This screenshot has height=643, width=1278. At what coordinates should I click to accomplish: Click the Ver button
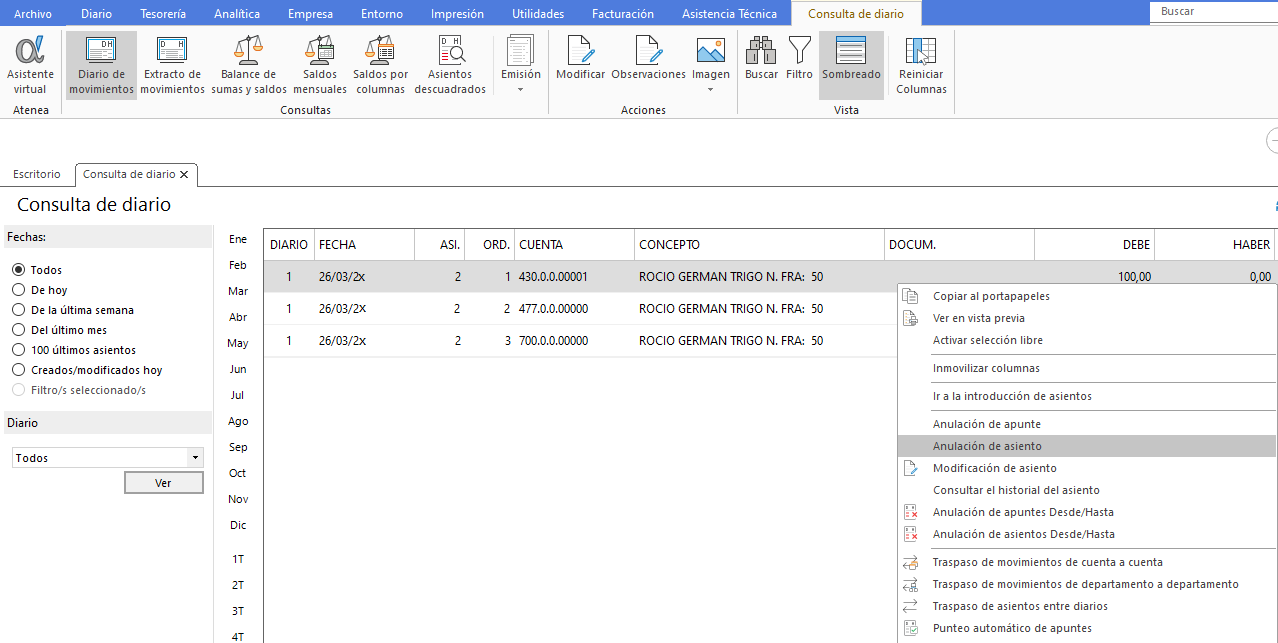coord(164,483)
